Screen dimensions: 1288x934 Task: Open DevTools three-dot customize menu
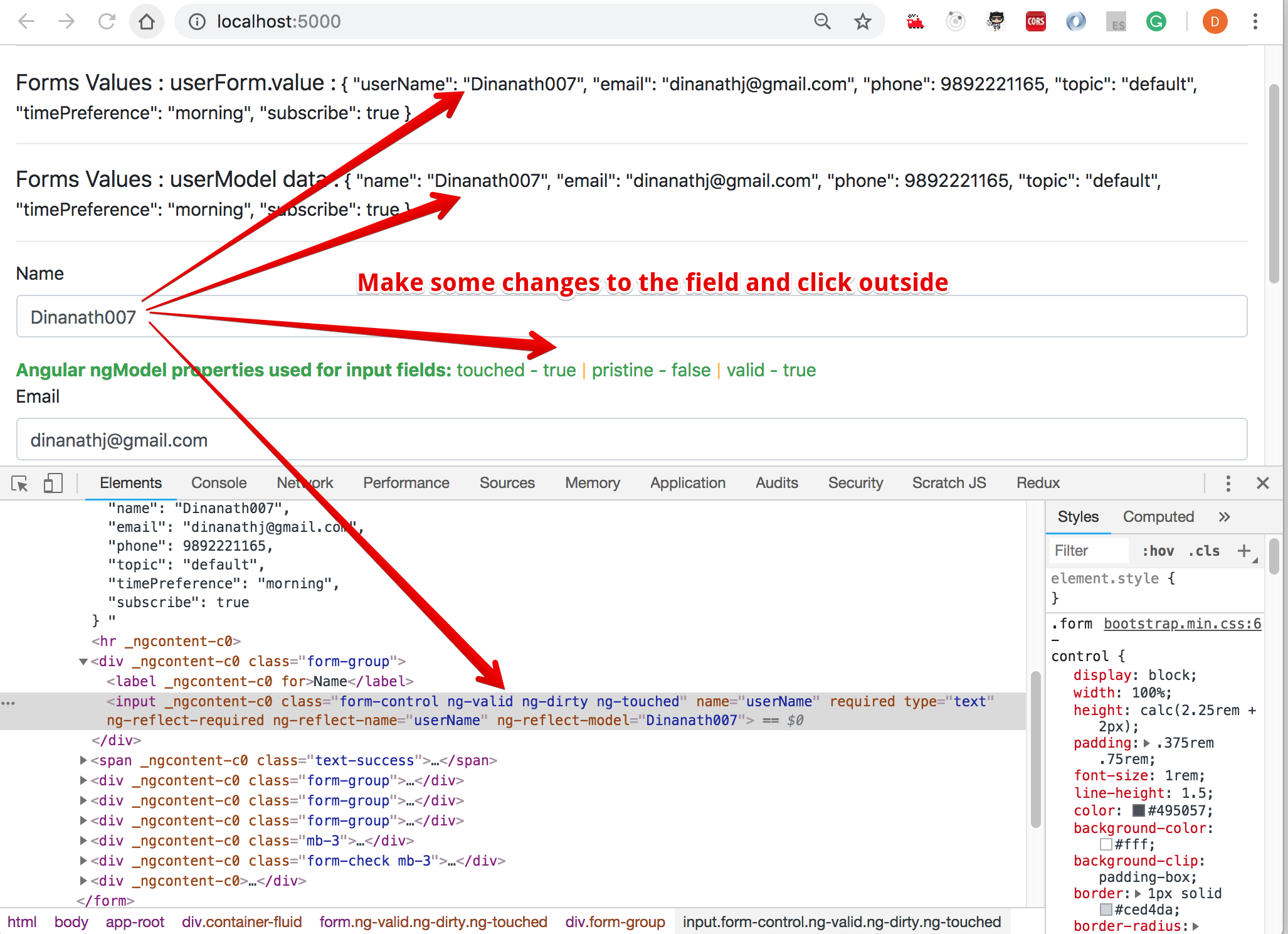point(1228,484)
